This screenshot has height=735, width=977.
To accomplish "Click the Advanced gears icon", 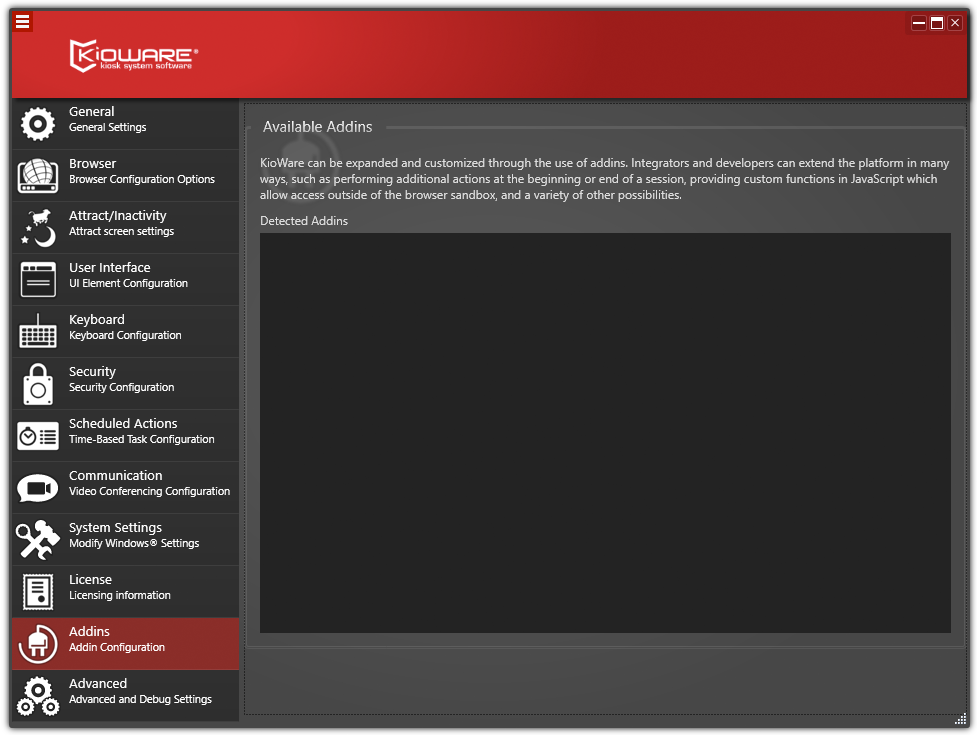I will [x=38, y=696].
